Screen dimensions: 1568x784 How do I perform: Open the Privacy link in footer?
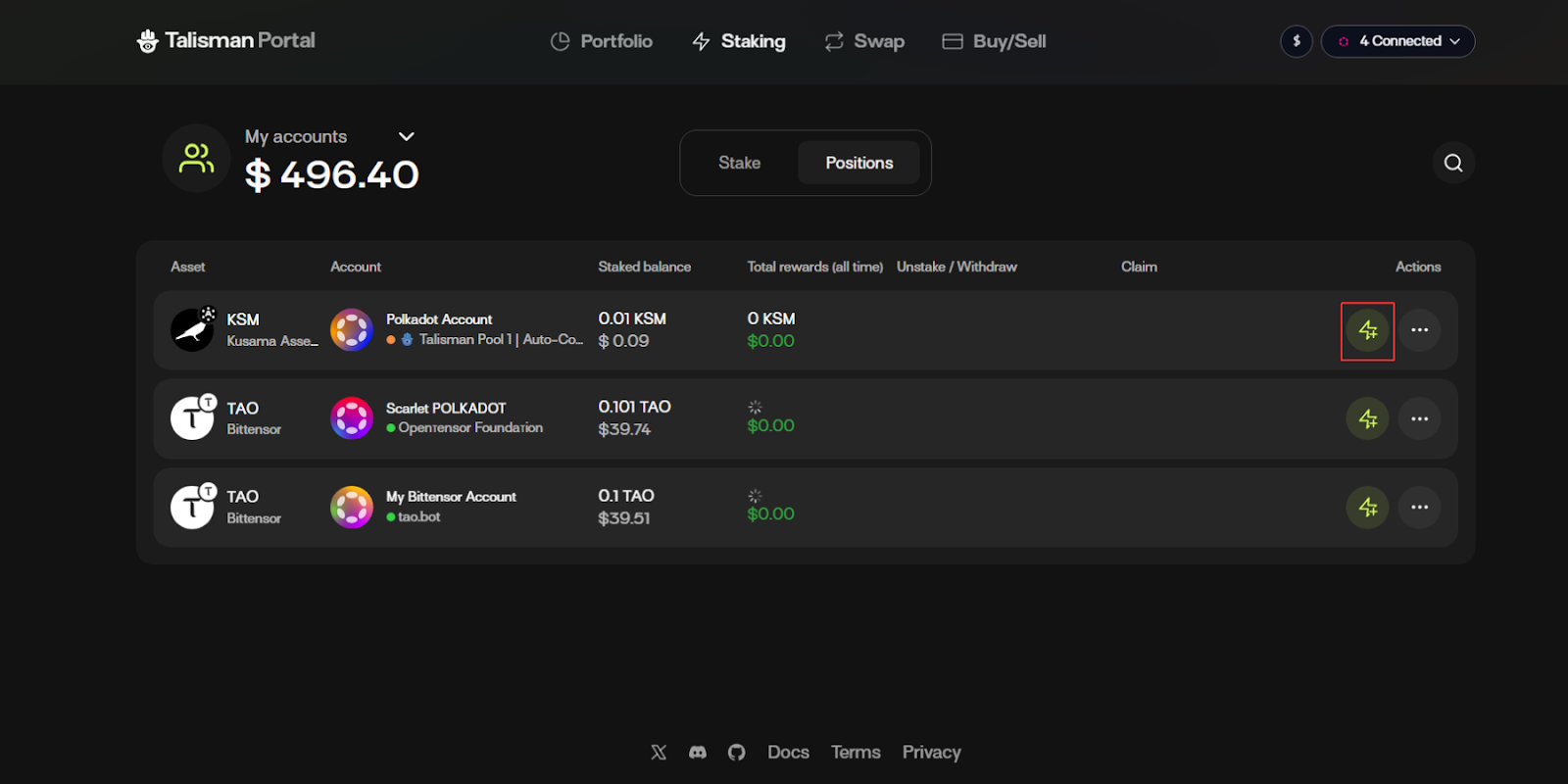(x=931, y=752)
